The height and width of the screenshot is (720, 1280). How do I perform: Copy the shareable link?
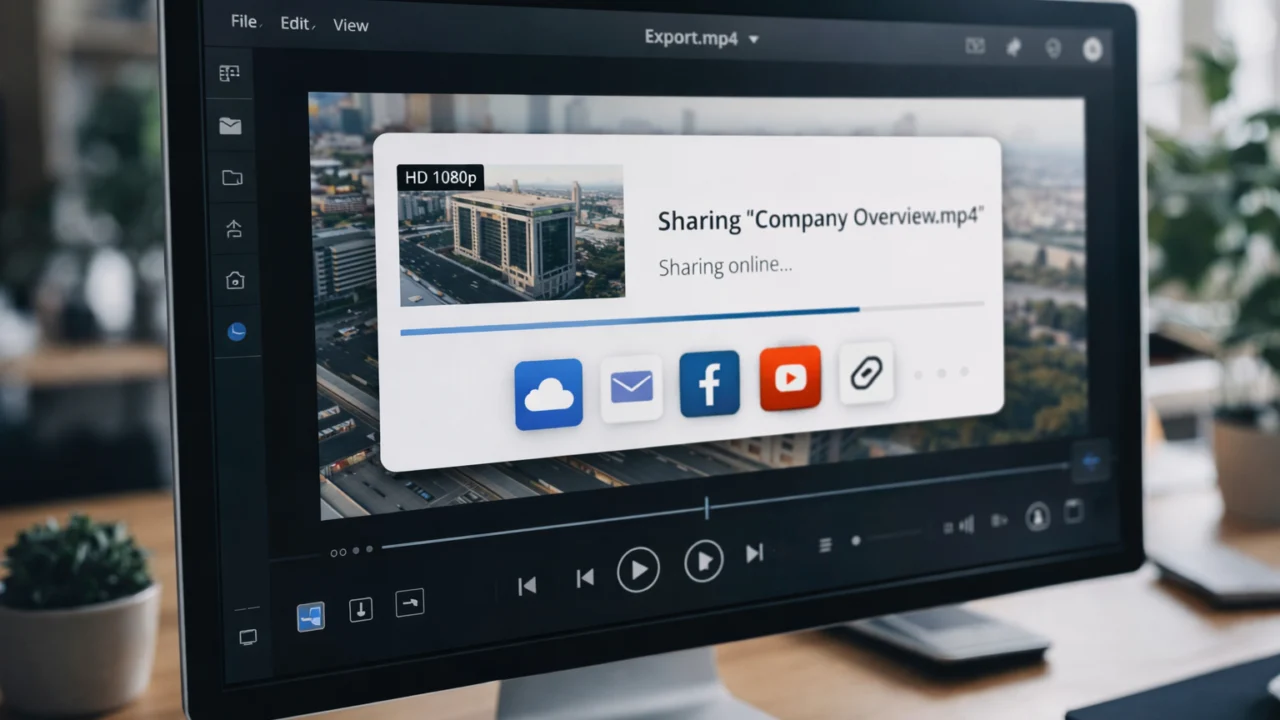[865, 372]
